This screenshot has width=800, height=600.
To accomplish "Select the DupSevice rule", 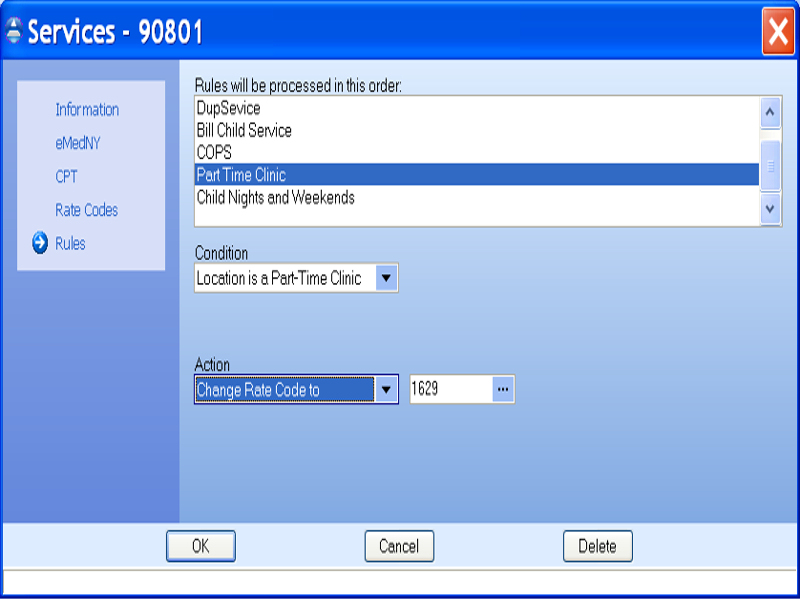I will click(477, 108).
